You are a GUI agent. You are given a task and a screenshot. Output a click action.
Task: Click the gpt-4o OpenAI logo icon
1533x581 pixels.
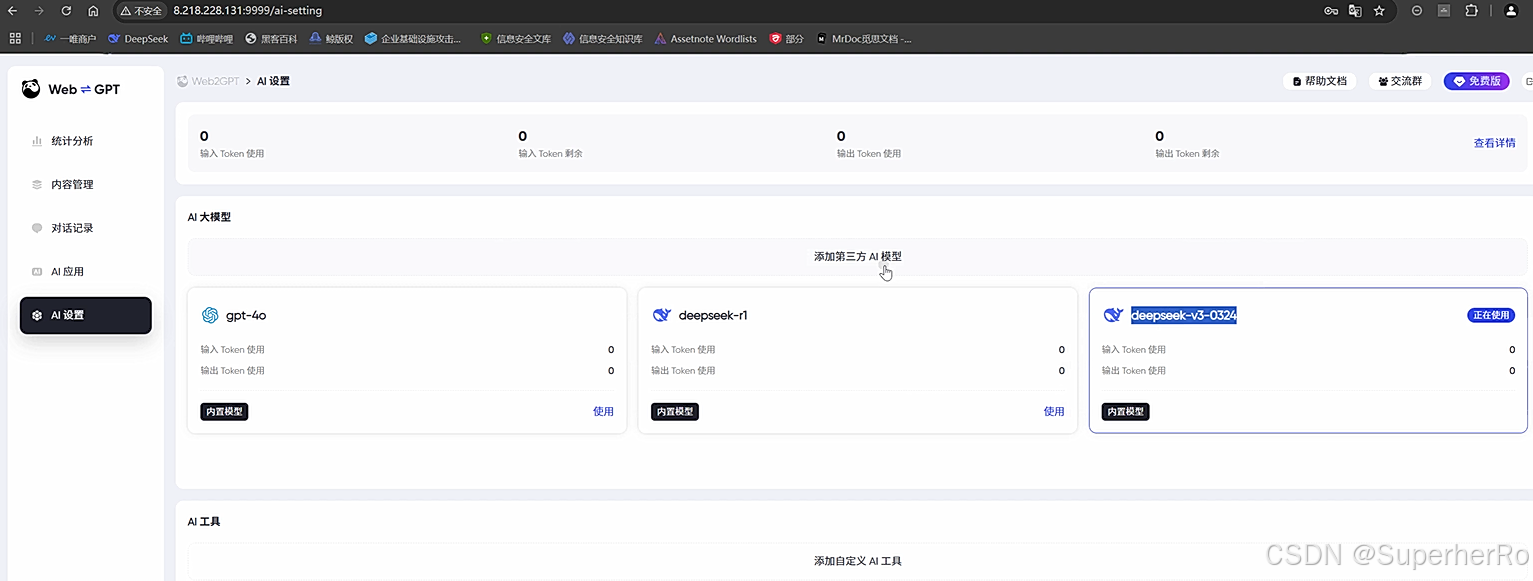(x=210, y=315)
